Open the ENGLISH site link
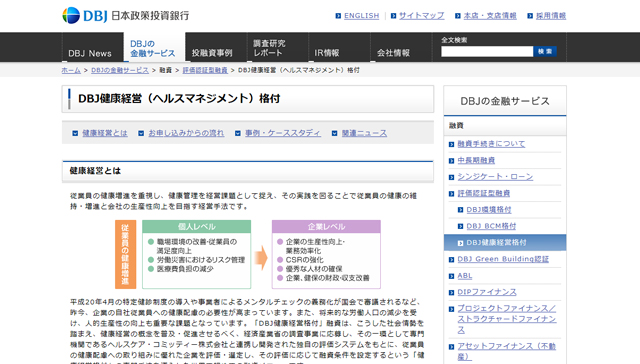The width and height of the screenshot is (640, 364). pos(361,16)
